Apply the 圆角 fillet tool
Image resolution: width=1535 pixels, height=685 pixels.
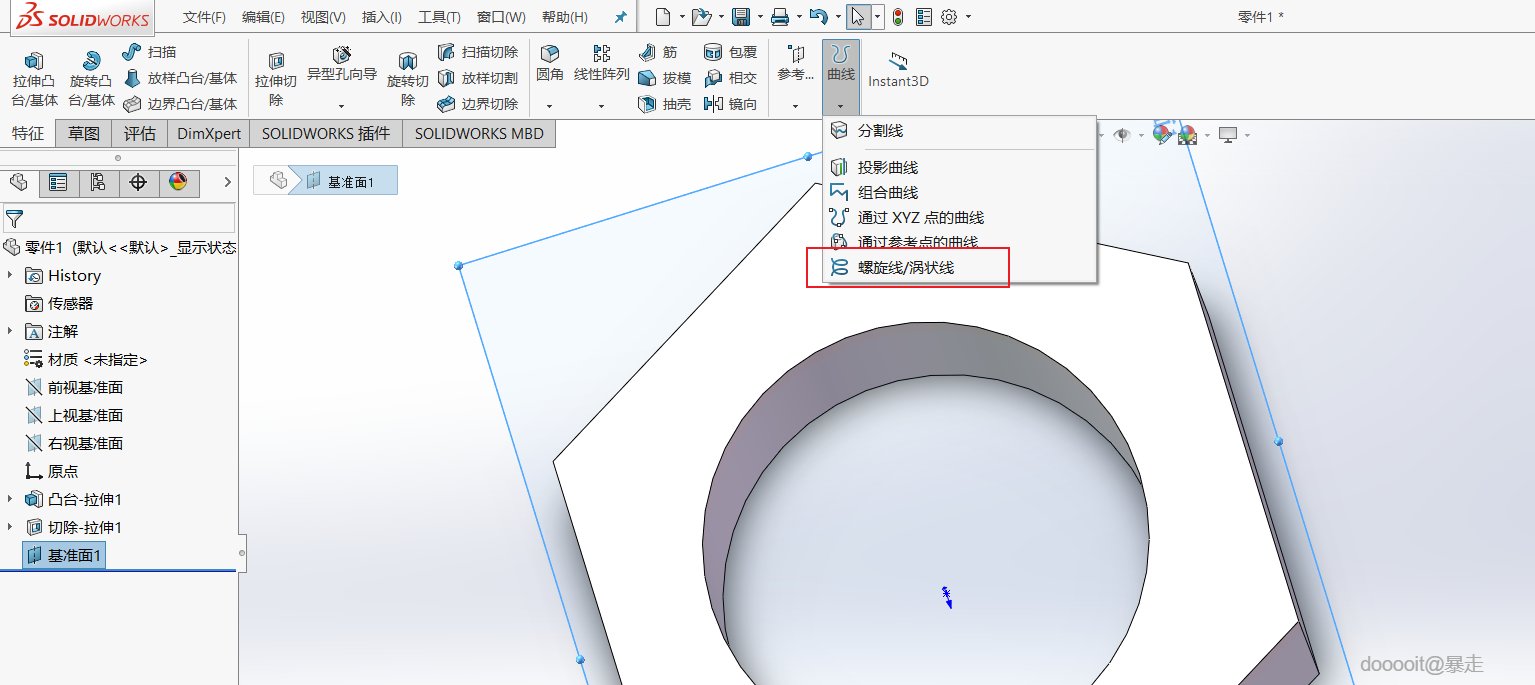550,63
